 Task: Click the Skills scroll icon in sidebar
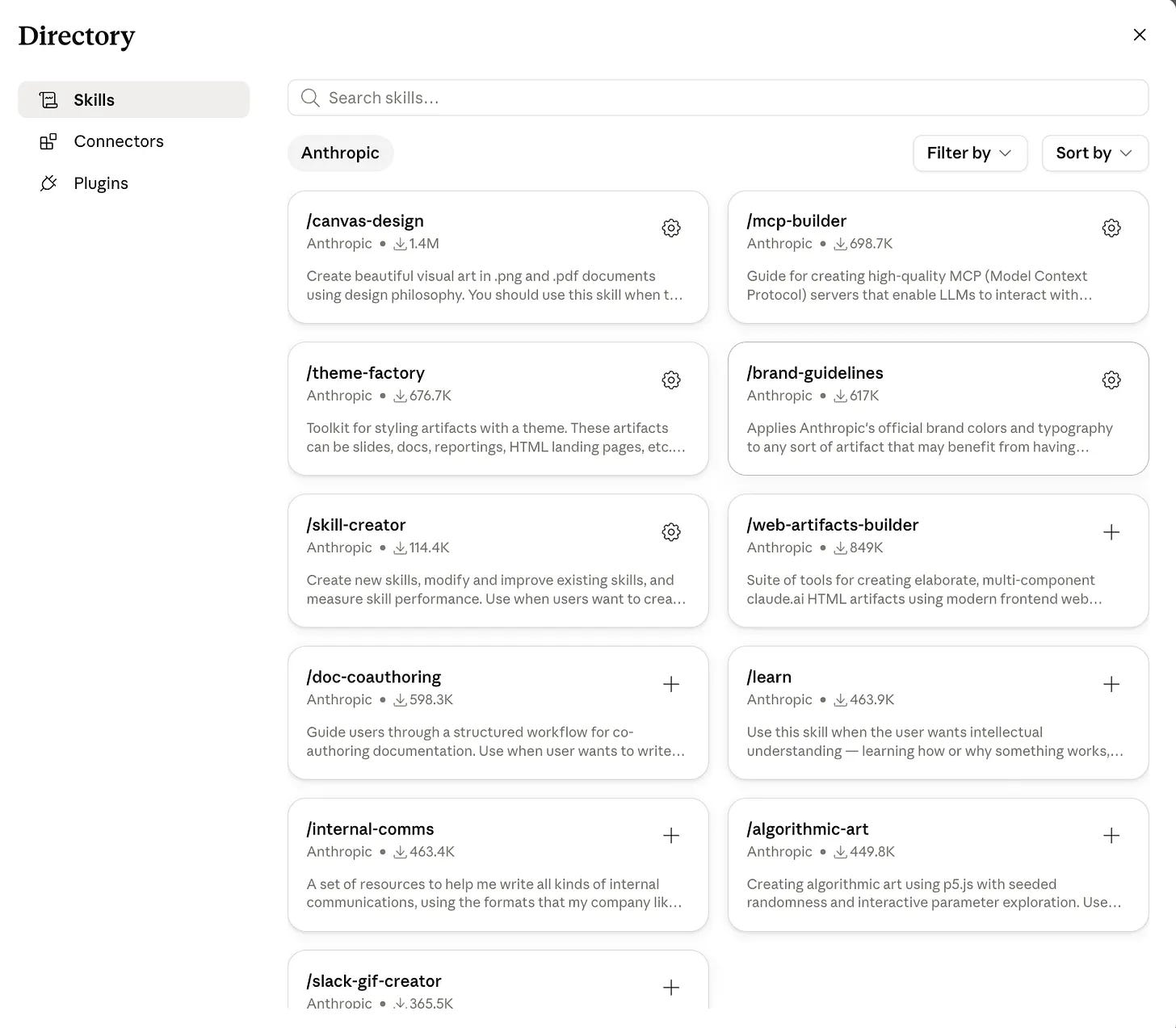pyautogui.click(x=48, y=99)
